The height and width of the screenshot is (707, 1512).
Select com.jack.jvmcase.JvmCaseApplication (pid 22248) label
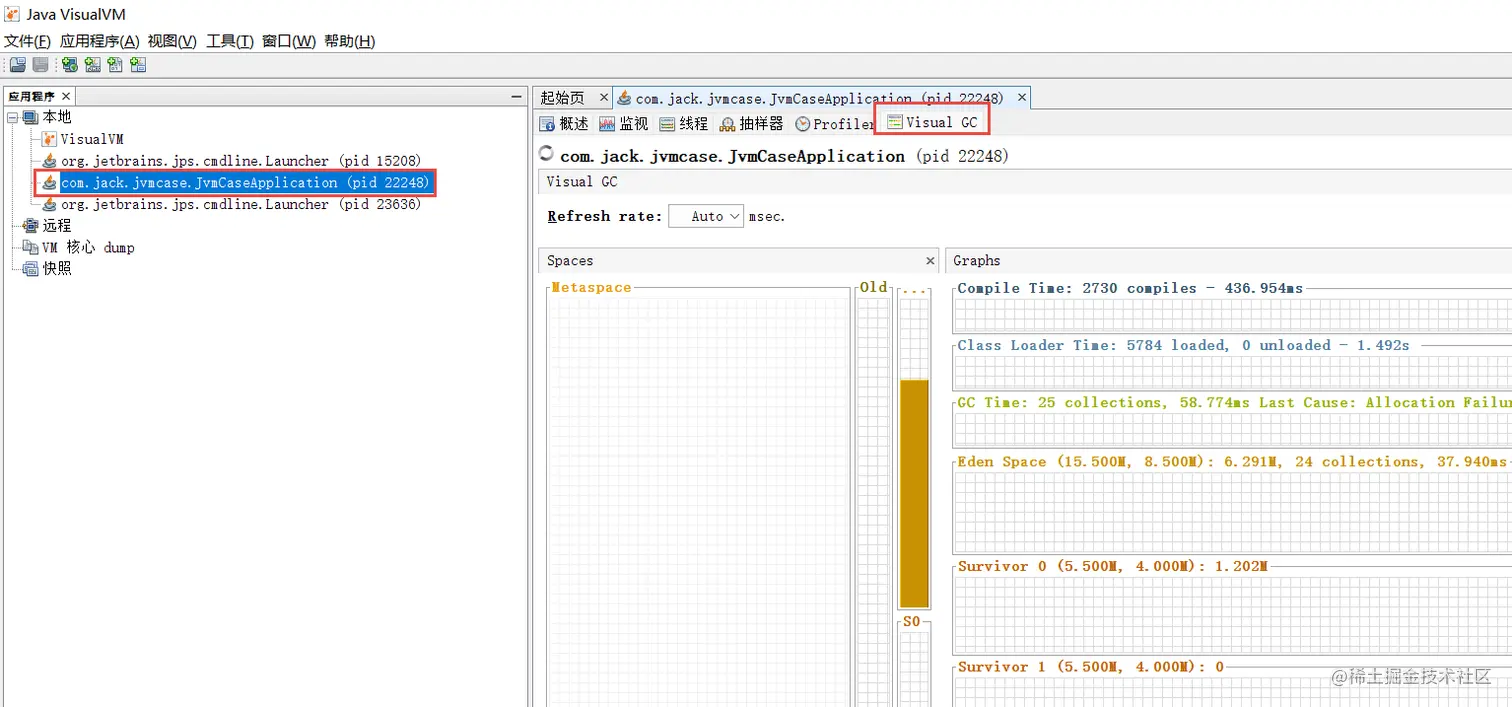pyautogui.click(x=245, y=183)
